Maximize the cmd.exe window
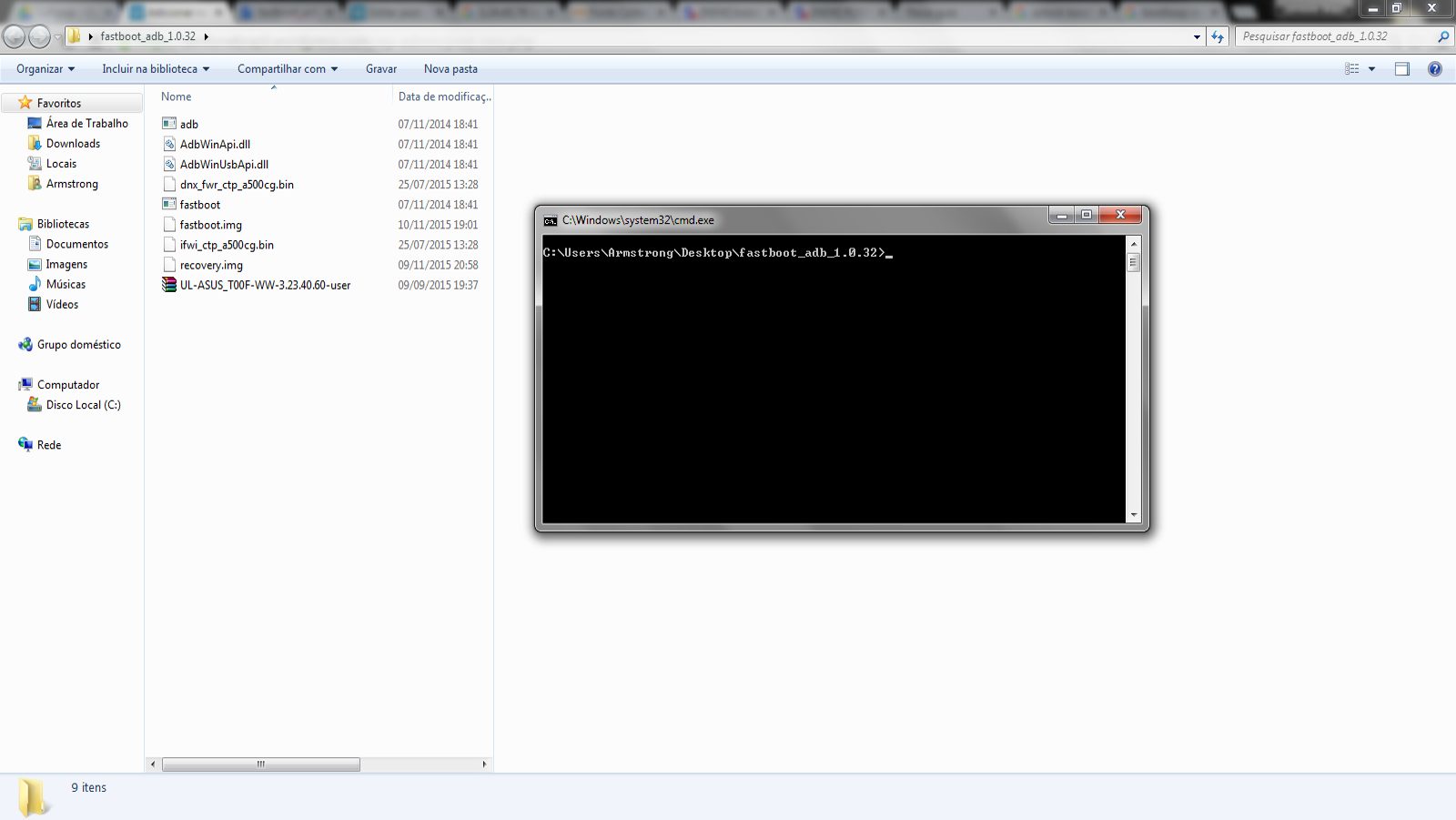Viewport: 1456px width, 820px height. (x=1087, y=215)
